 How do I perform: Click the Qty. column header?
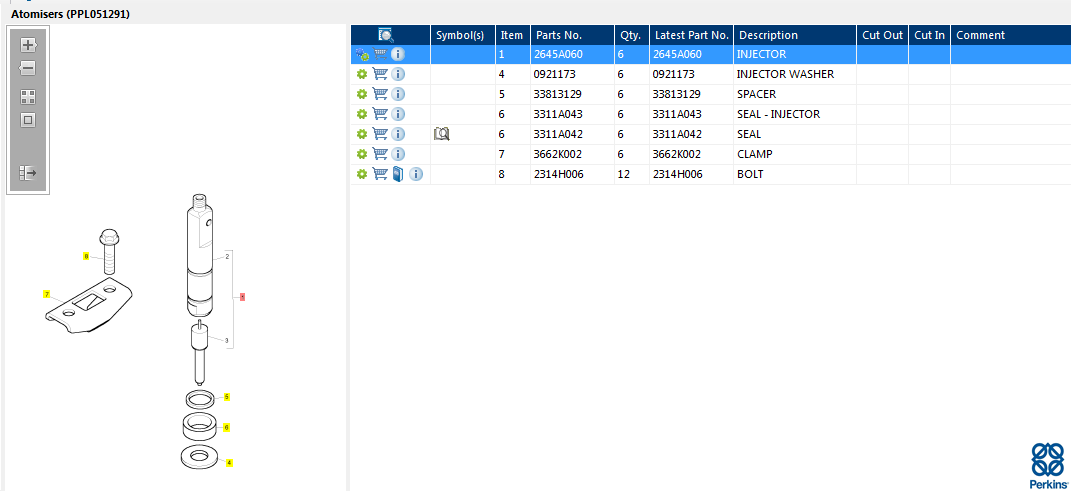tap(632, 35)
